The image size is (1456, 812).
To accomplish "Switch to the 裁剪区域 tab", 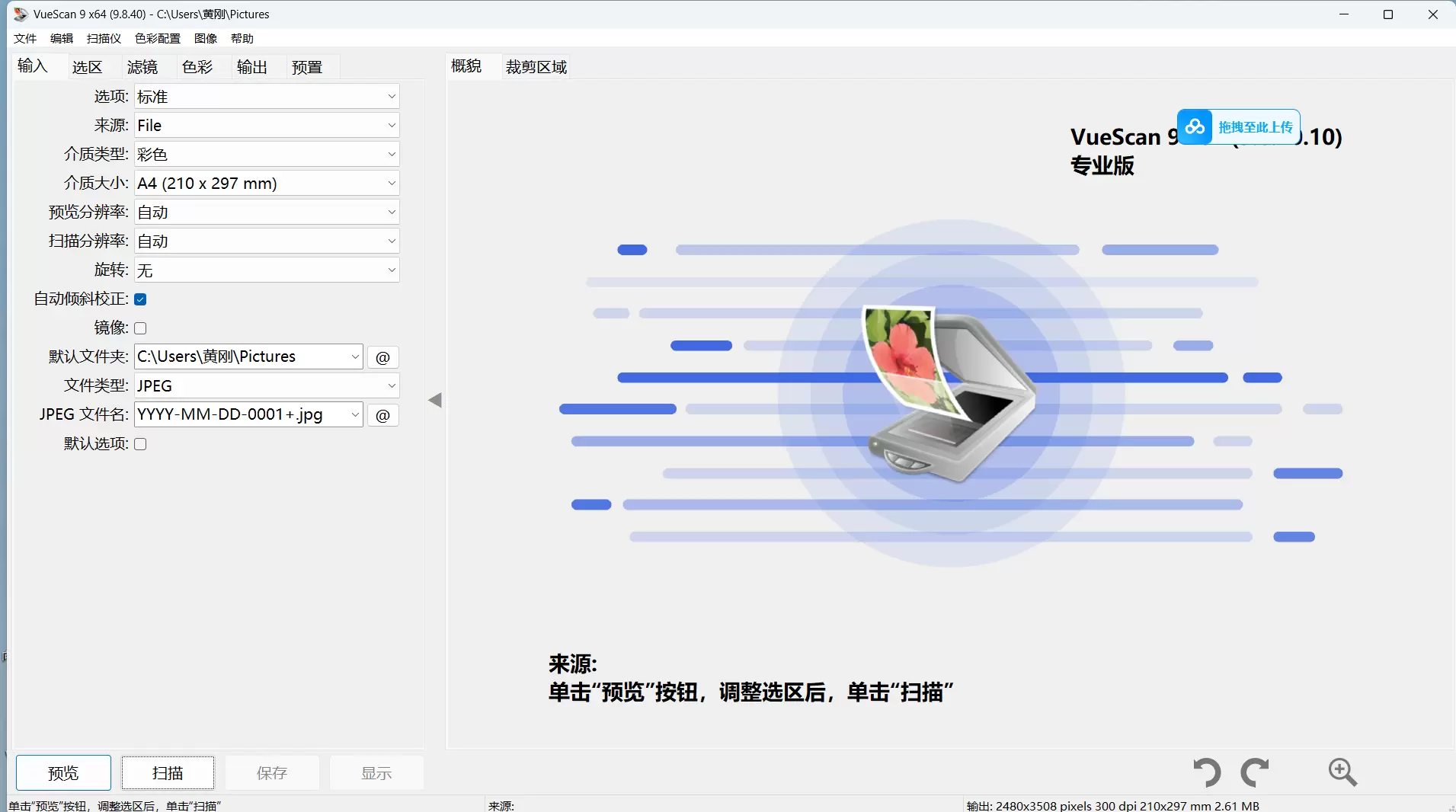I will pyautogui.click(x=536, y=67).
